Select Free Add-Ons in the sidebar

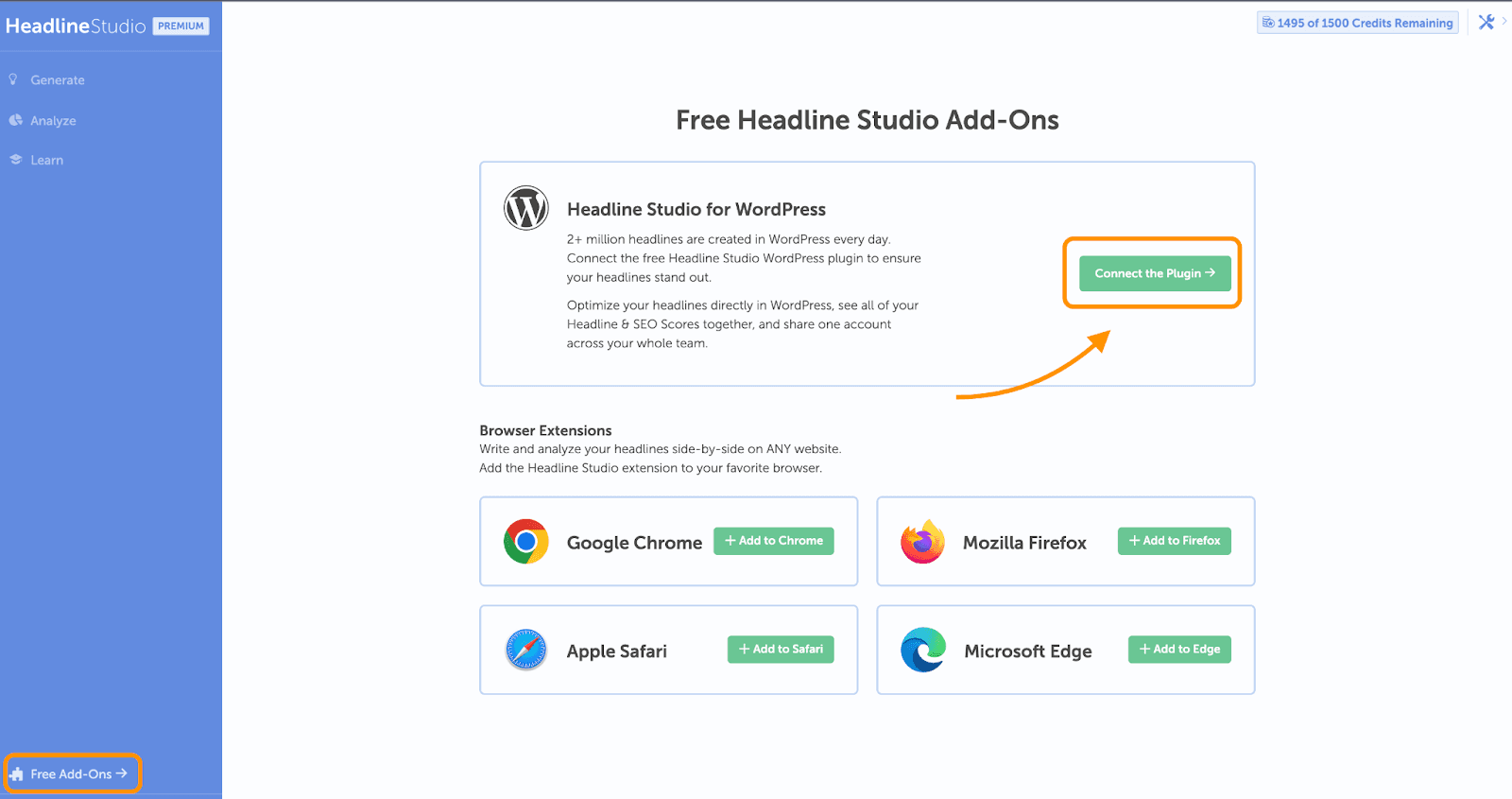point(73,773)
